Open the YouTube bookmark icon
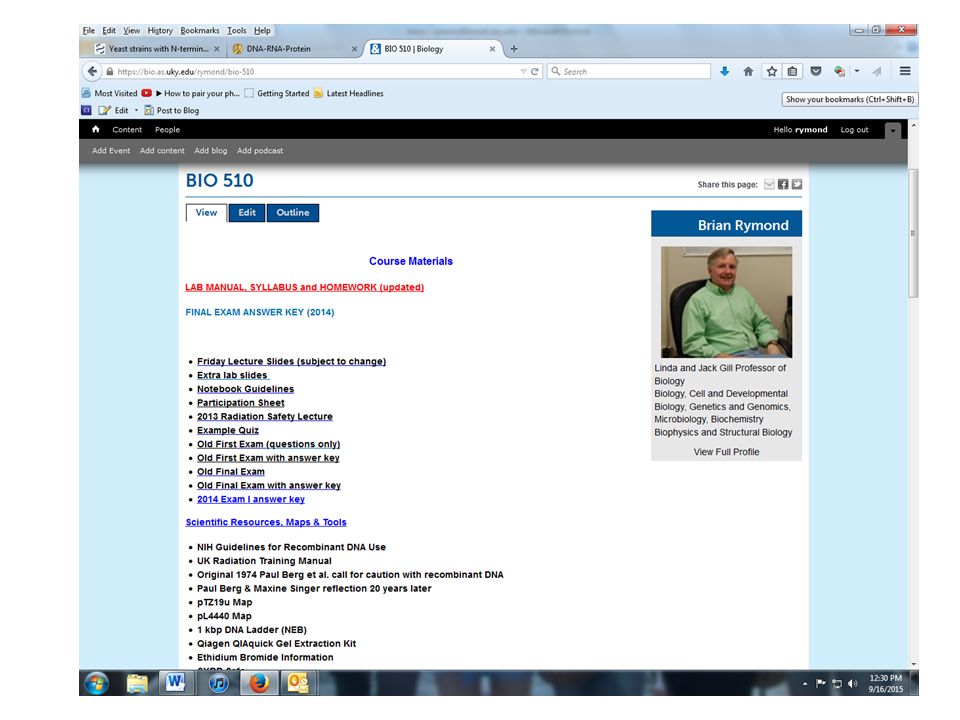 pyautogui.click(x=146, y=93)
